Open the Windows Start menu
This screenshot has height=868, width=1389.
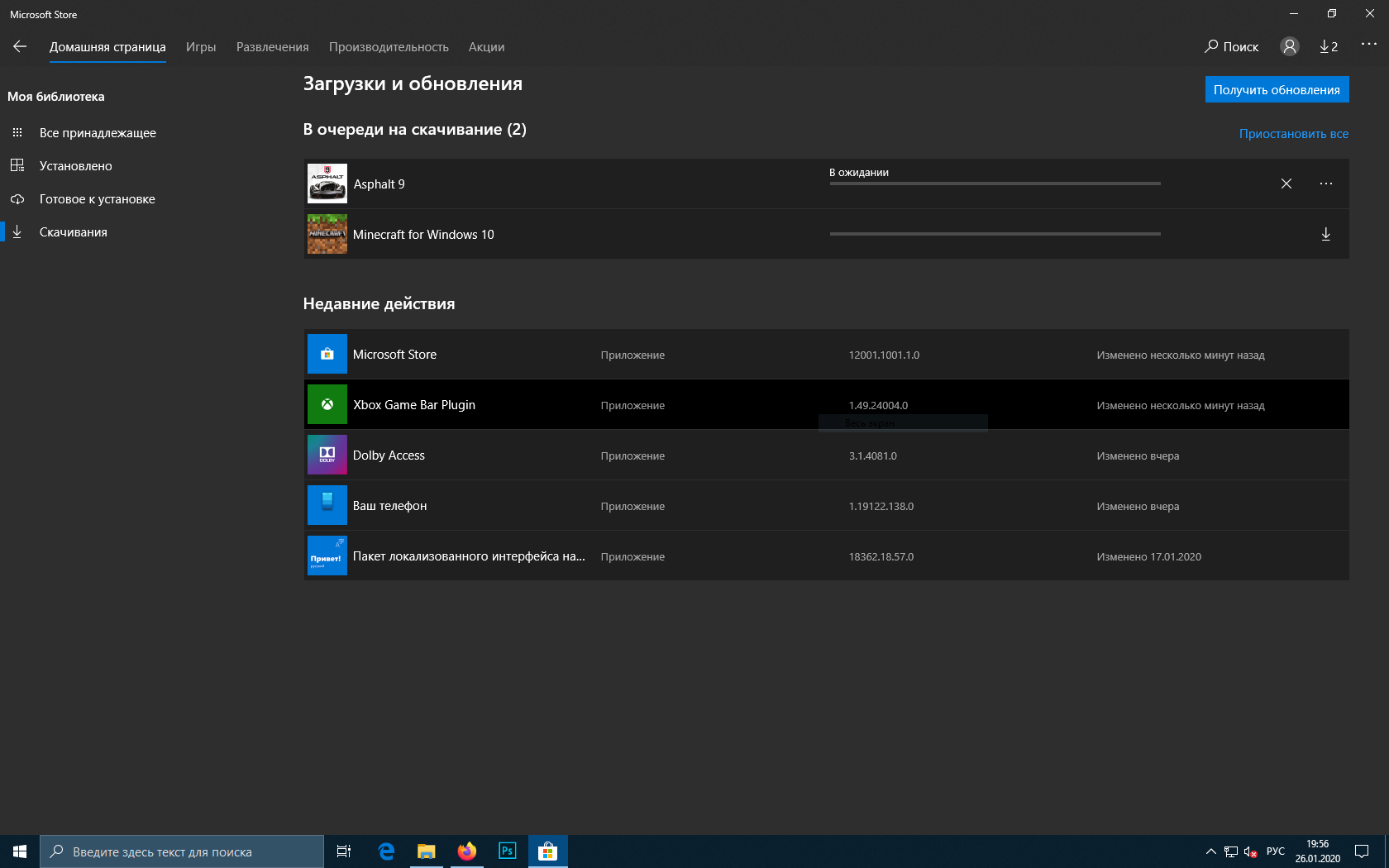(x=20, y=851)
